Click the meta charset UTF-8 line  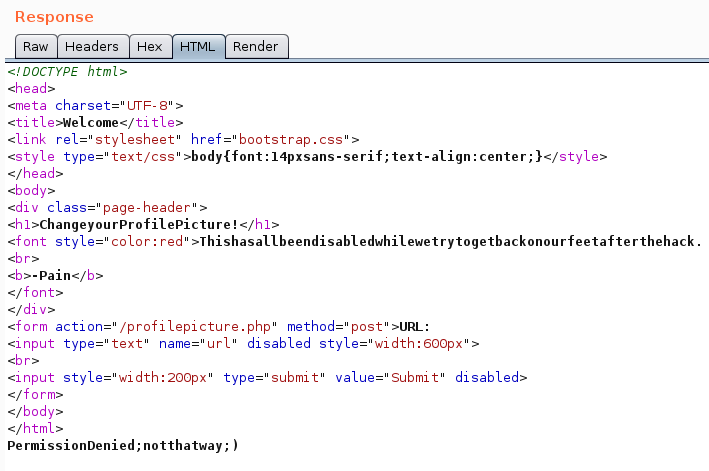pyautogui.click(x=95, y=106)
